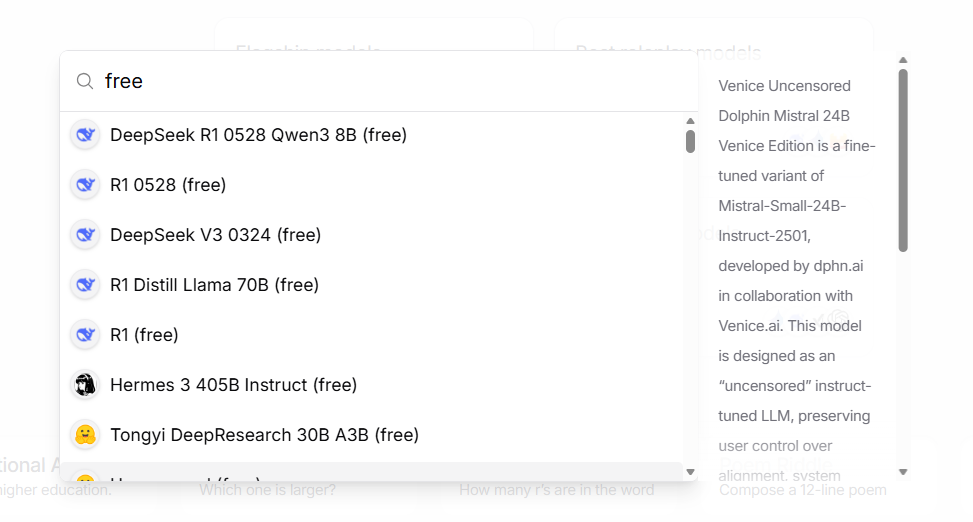
Task: Click the description panel scroll-down arrow
Action: click(x=903, y=471)
